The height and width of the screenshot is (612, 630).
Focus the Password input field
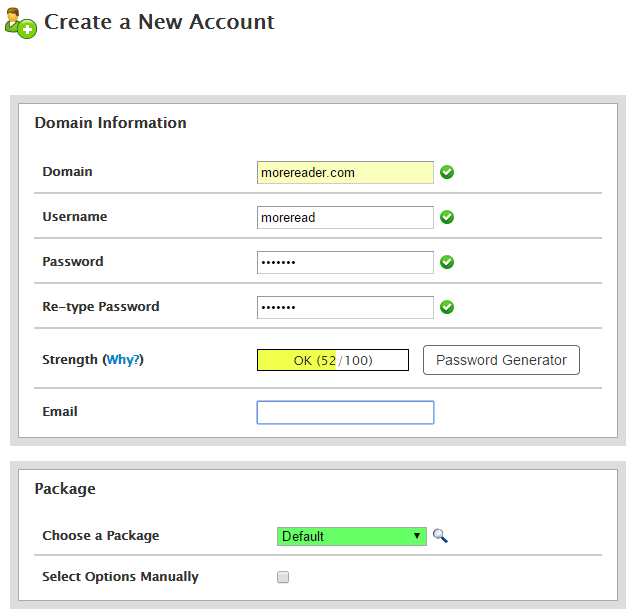pos(345,262)
